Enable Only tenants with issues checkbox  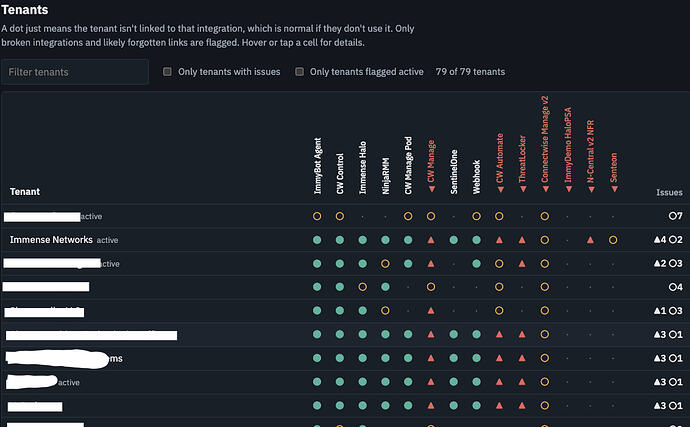tap(167, 71)
